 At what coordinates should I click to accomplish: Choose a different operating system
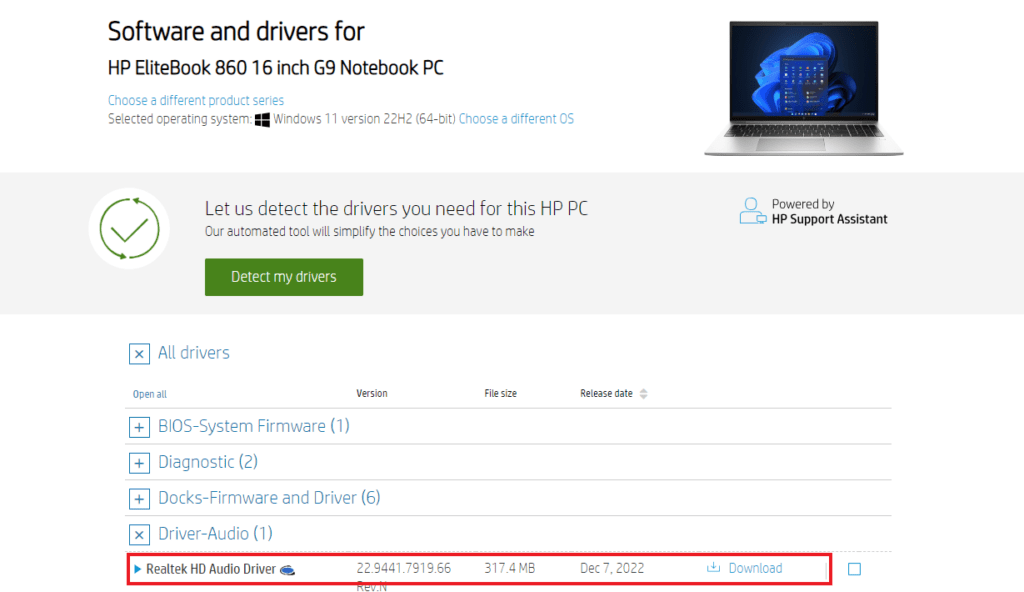[x=516, y=118]
